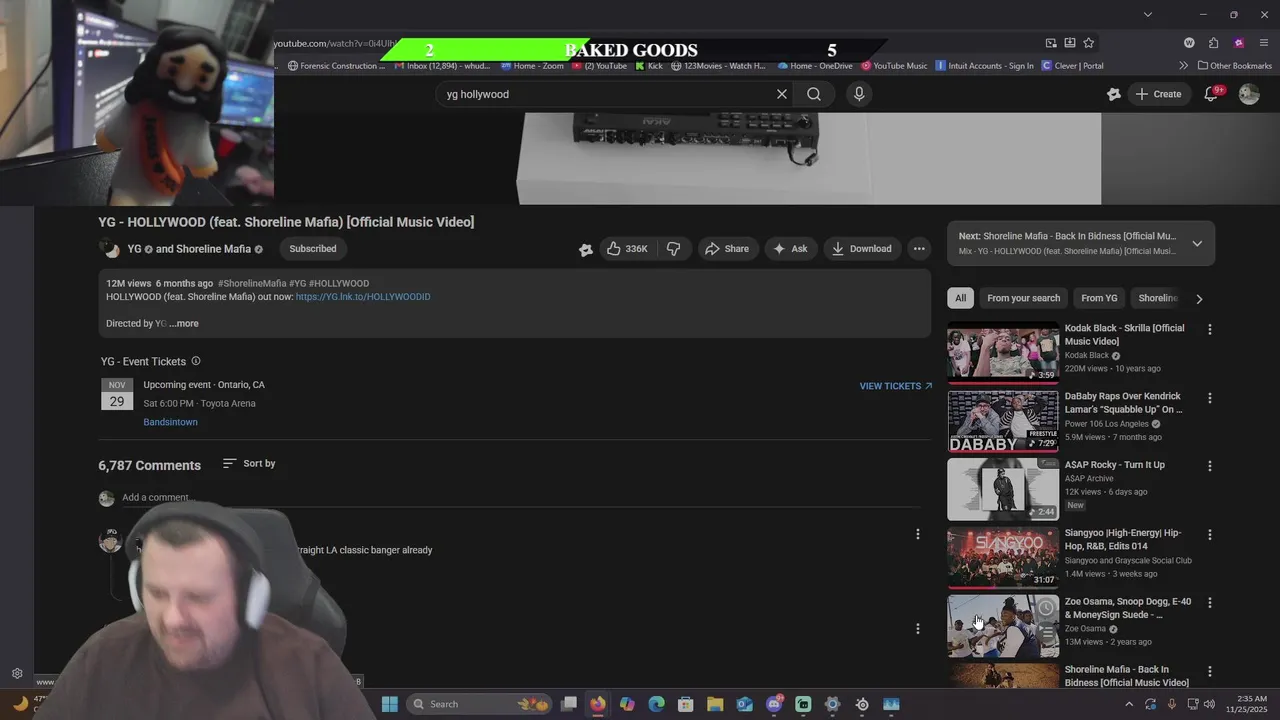The width and height of the screenshot is (1280, 720).
Task: Expand description with ...more
Action: (x=184, y=324)
